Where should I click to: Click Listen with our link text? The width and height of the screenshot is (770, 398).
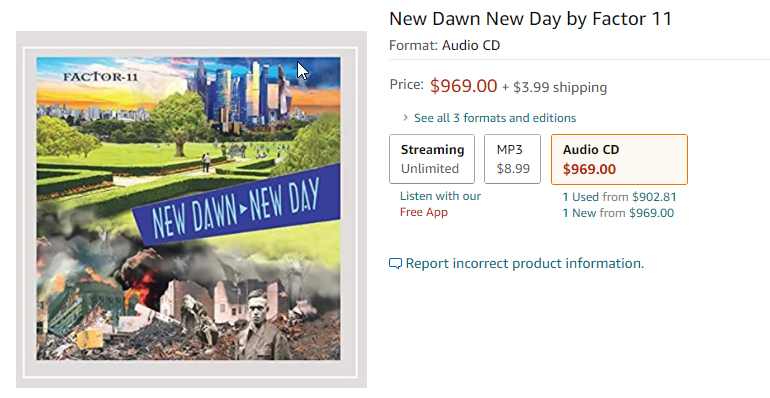point(440,196)
